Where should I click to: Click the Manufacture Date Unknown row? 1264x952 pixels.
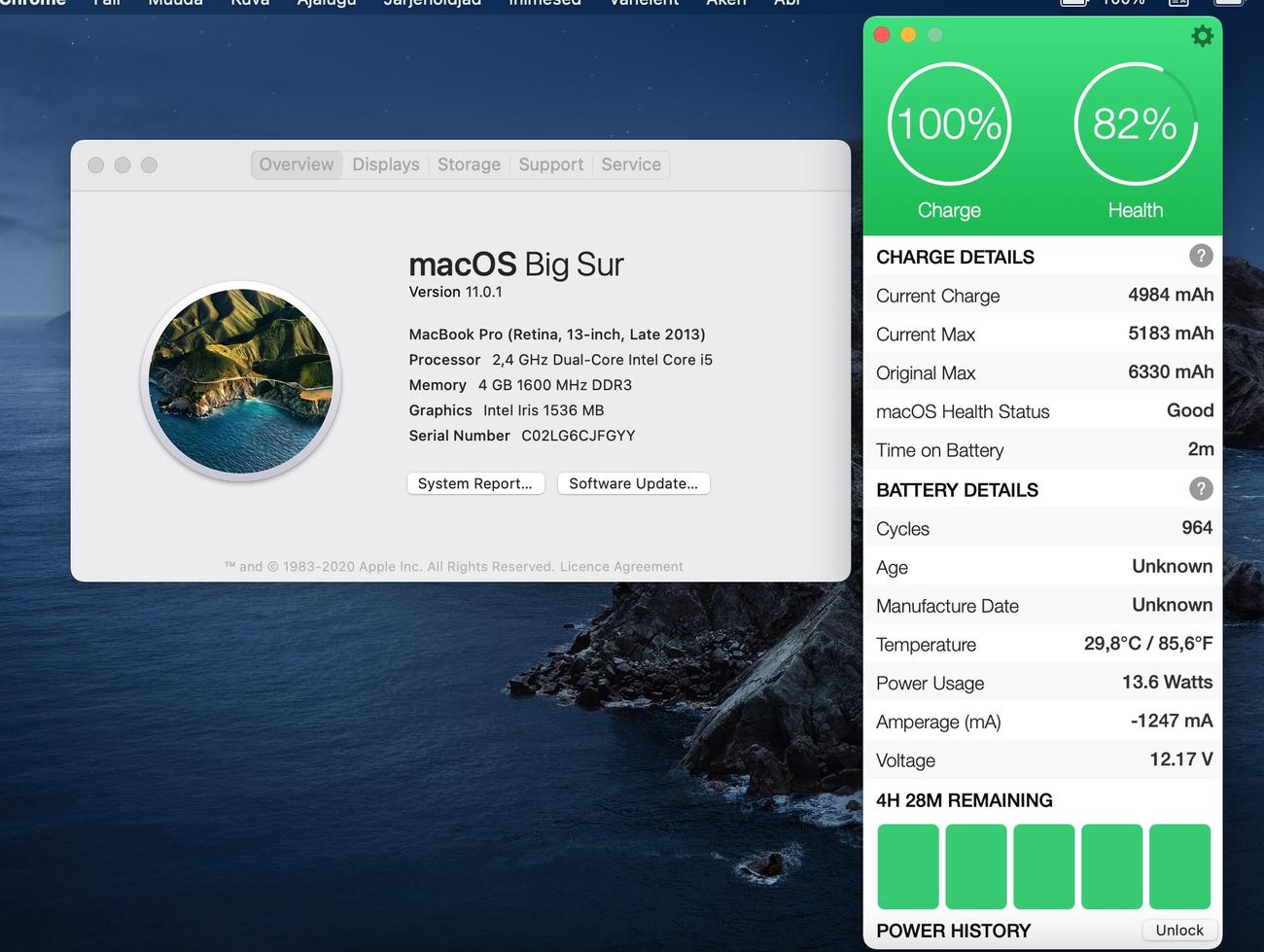click(1043, 605)
